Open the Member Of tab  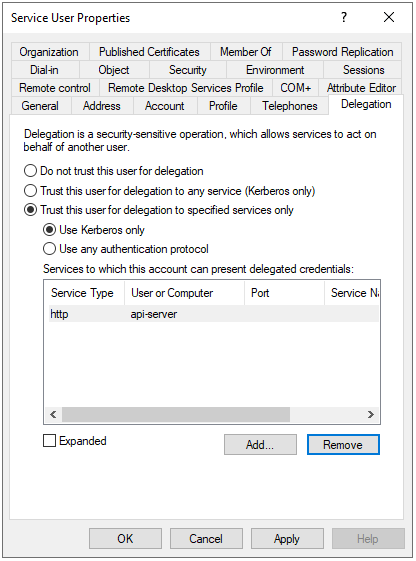click(246, 52)
